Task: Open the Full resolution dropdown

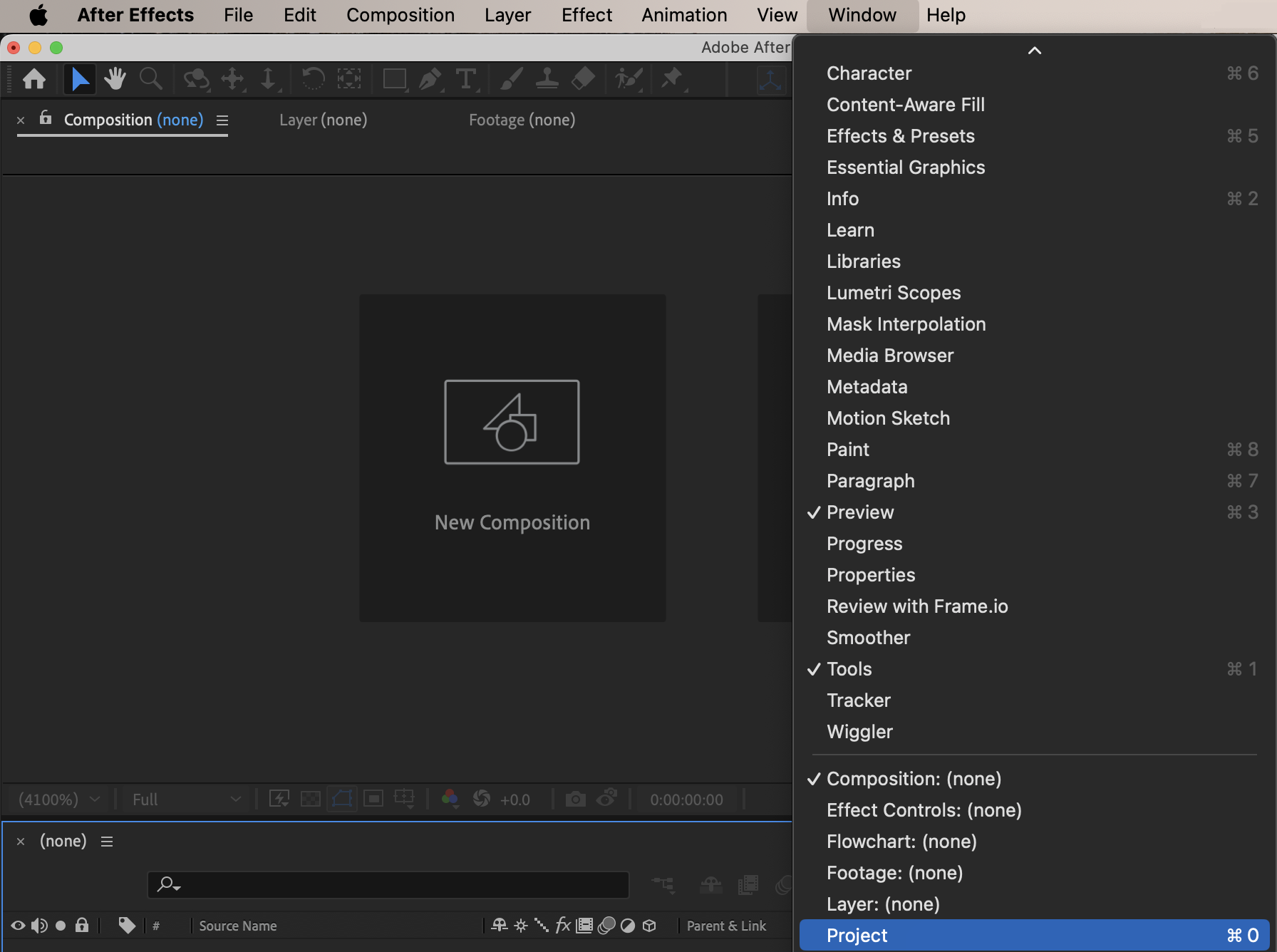Action: pos(185,800)
